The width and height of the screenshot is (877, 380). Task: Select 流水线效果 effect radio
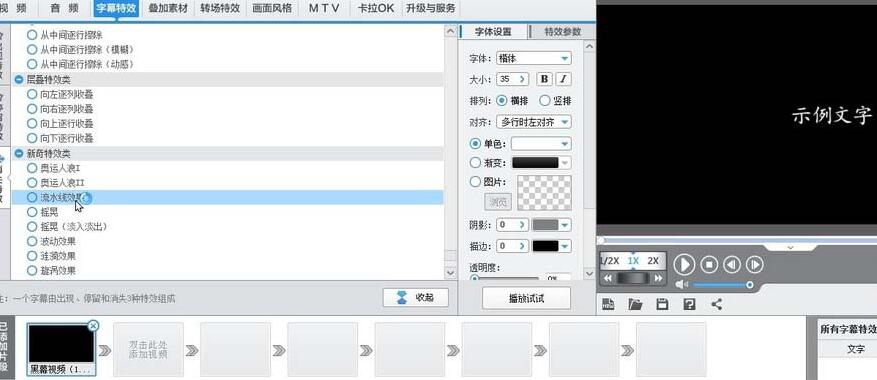32,197
